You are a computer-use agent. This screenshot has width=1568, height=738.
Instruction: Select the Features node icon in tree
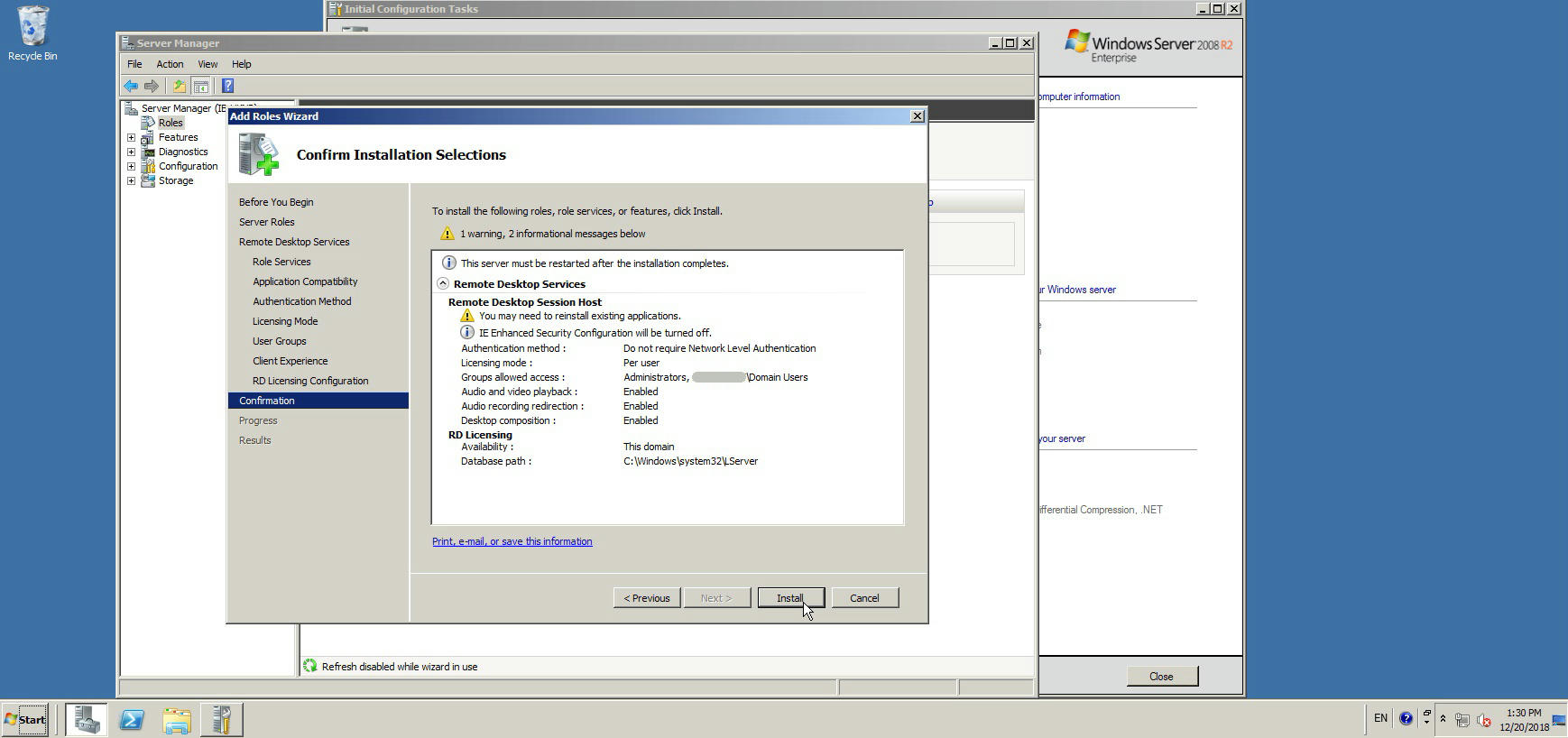pos(148,137)
